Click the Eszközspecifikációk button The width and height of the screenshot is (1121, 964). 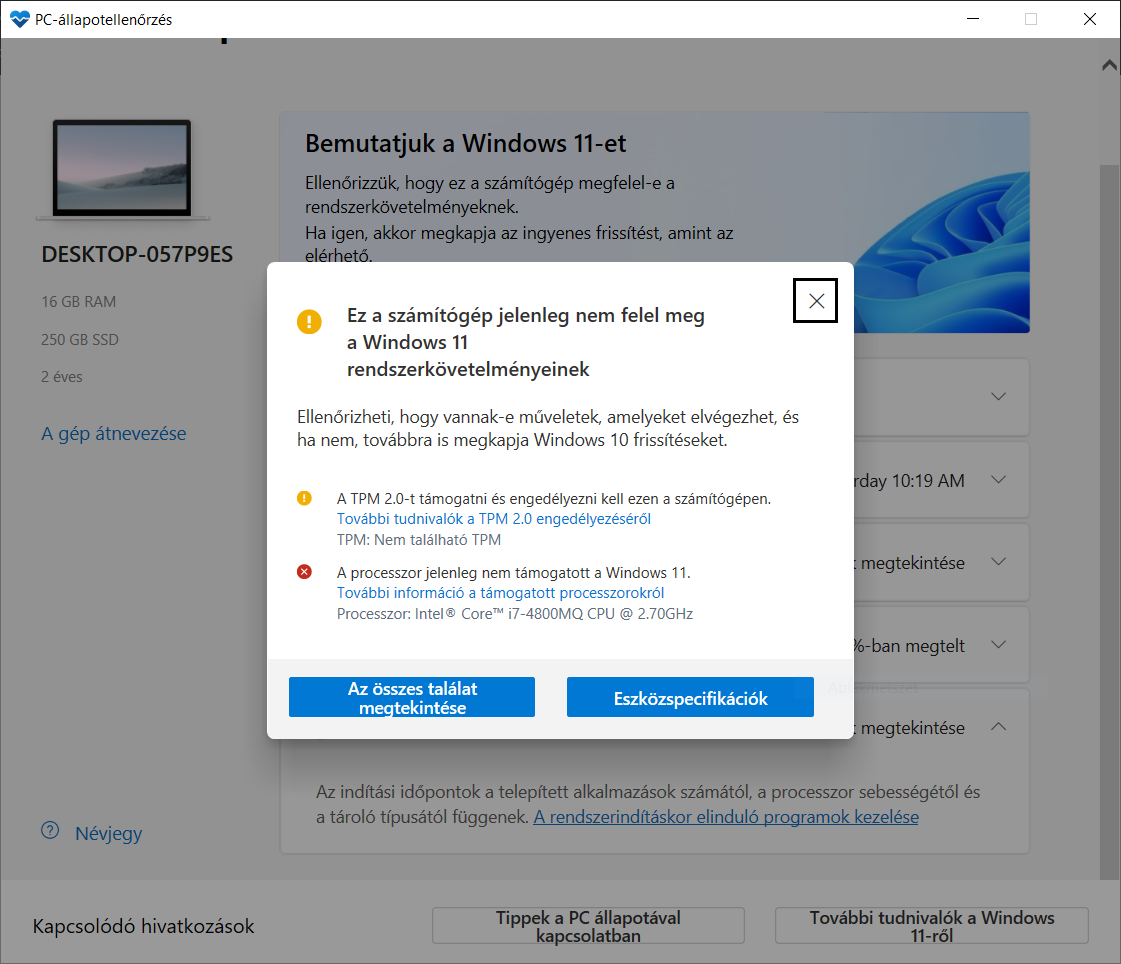[x=690, y=697]
